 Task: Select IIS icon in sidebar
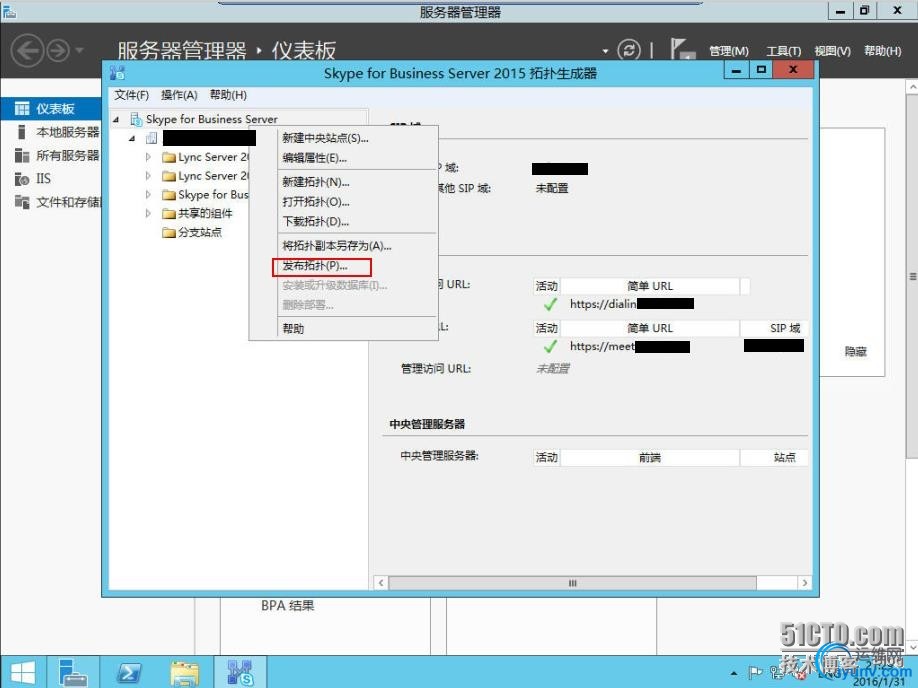coord(22,179)
